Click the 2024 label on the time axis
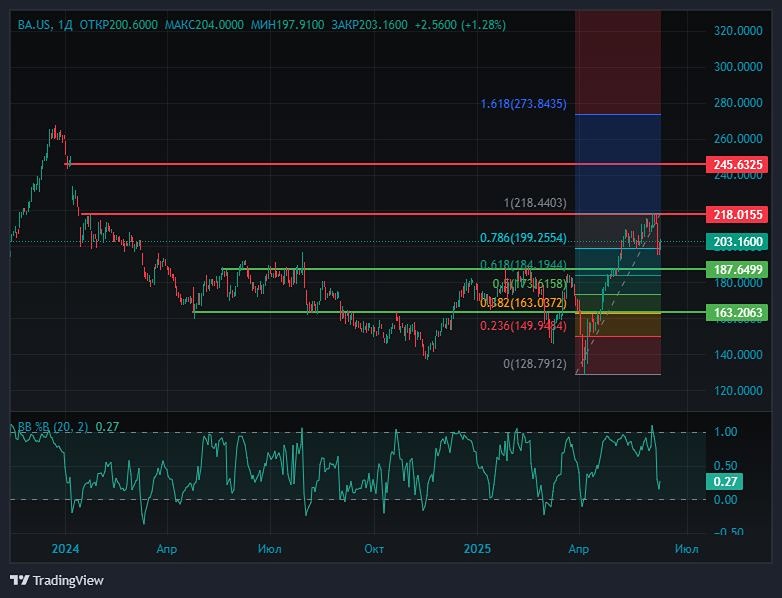 65,549
